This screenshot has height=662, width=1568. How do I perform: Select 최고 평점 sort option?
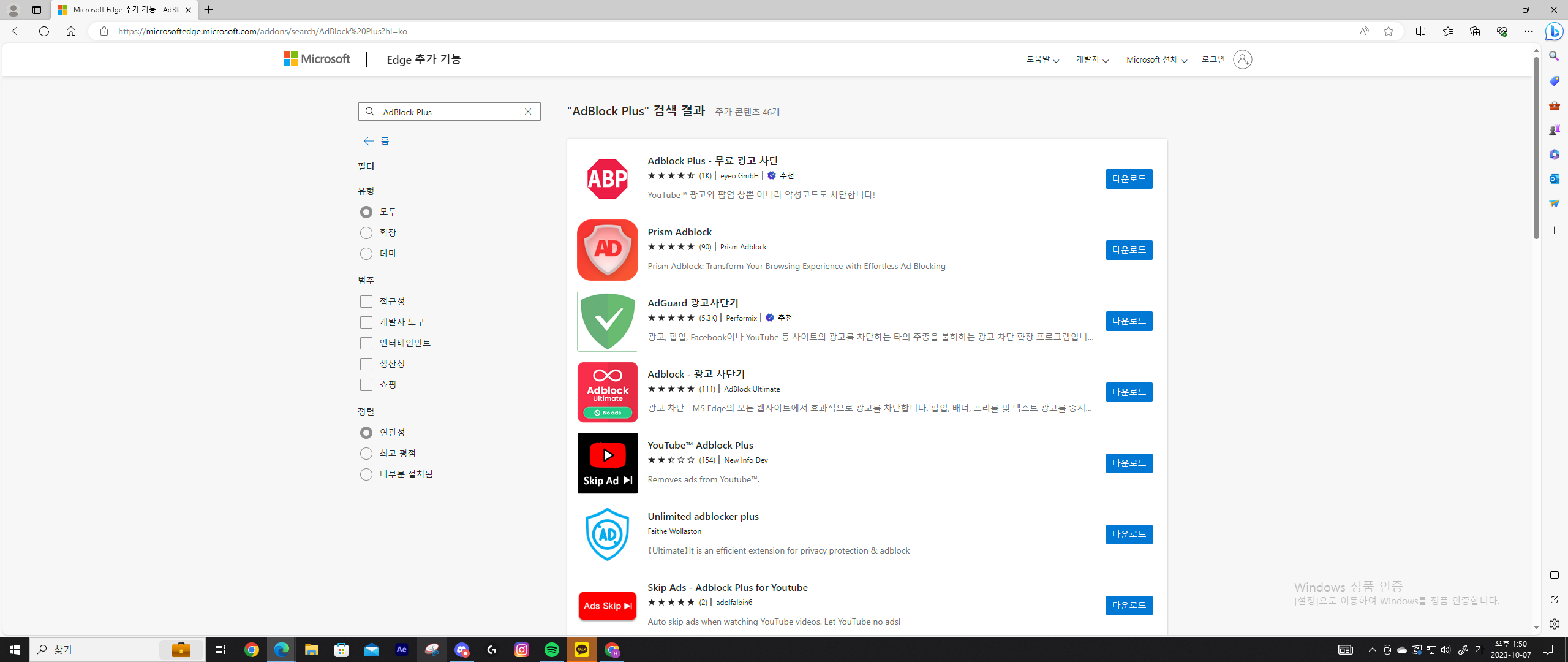pos(366,454)
